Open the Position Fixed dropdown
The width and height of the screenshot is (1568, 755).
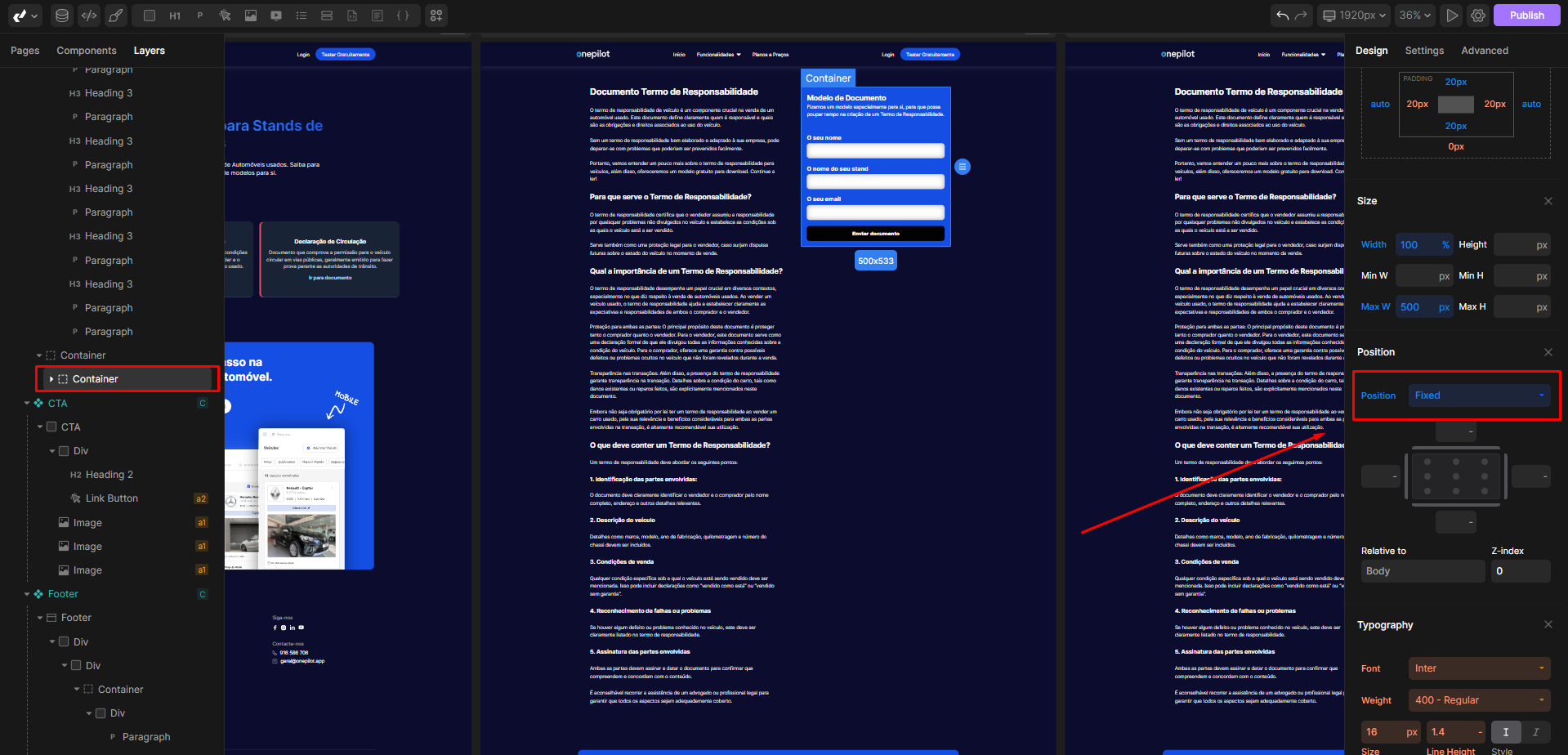pos(1479,395)
